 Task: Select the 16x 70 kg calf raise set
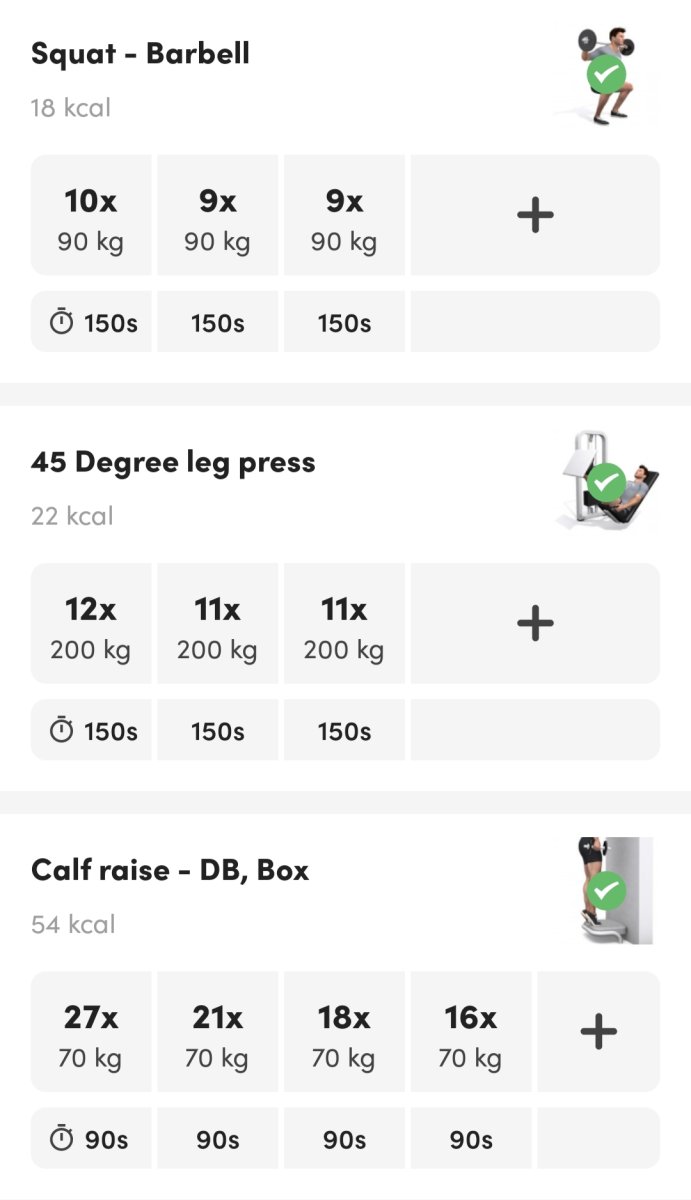click(x=471, y=1031)
